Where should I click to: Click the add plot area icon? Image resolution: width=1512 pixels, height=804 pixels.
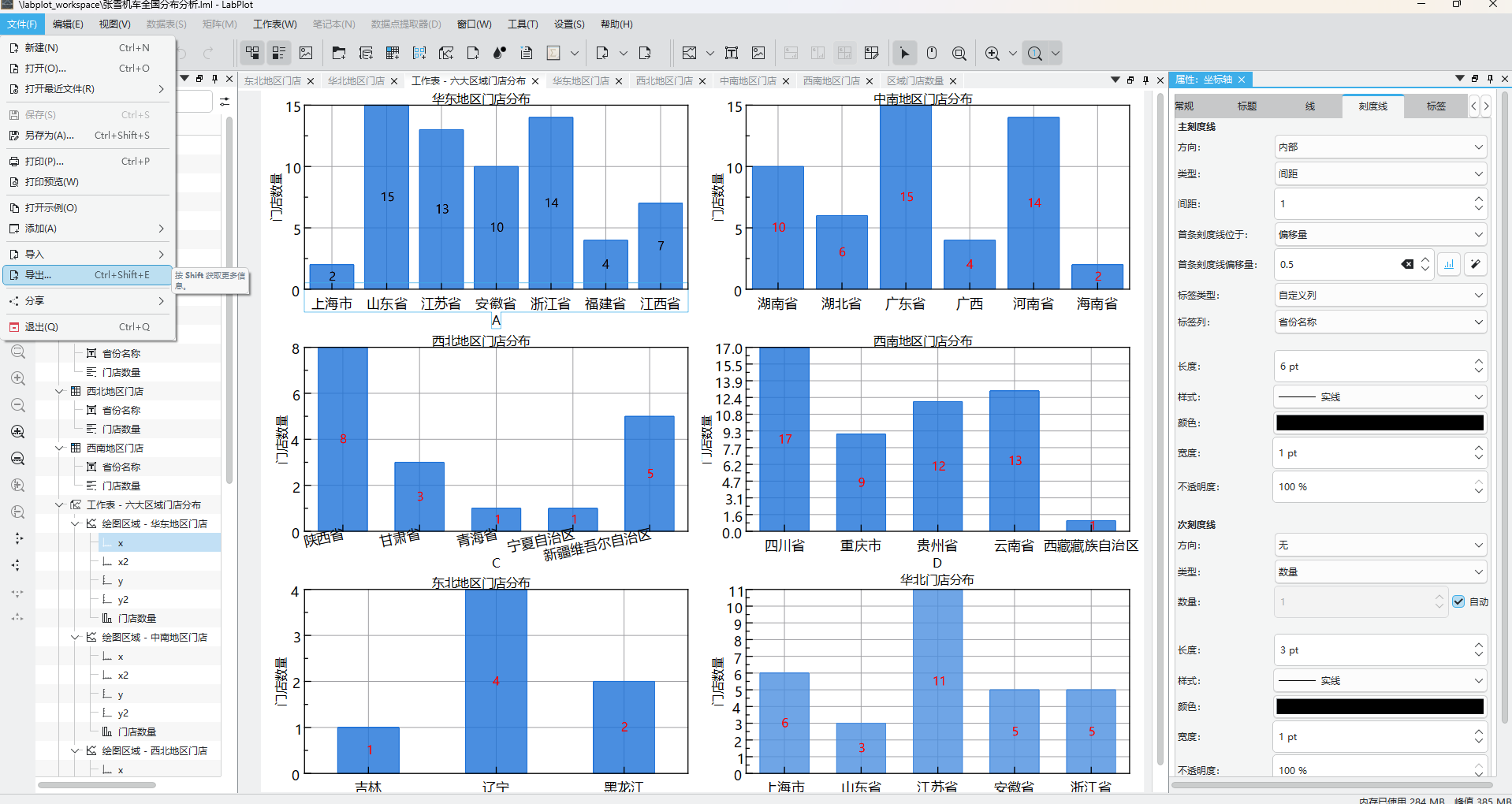690,53
